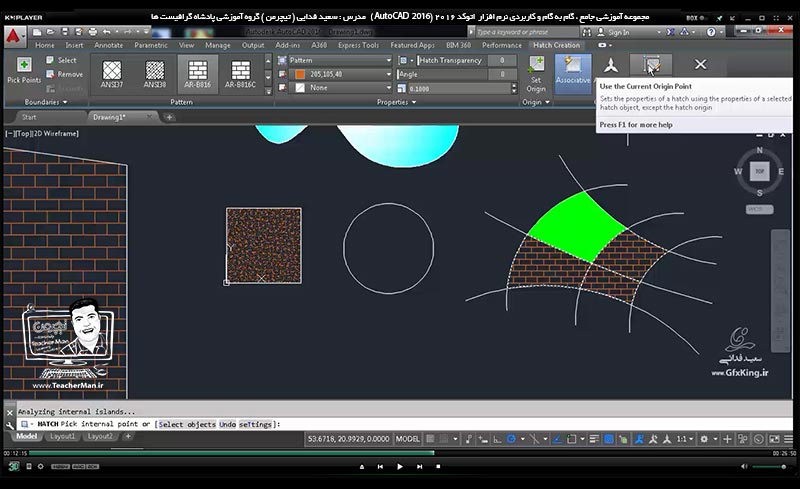Expand the Boundaries panel
800x489 pixels.
tap(45, 102)
